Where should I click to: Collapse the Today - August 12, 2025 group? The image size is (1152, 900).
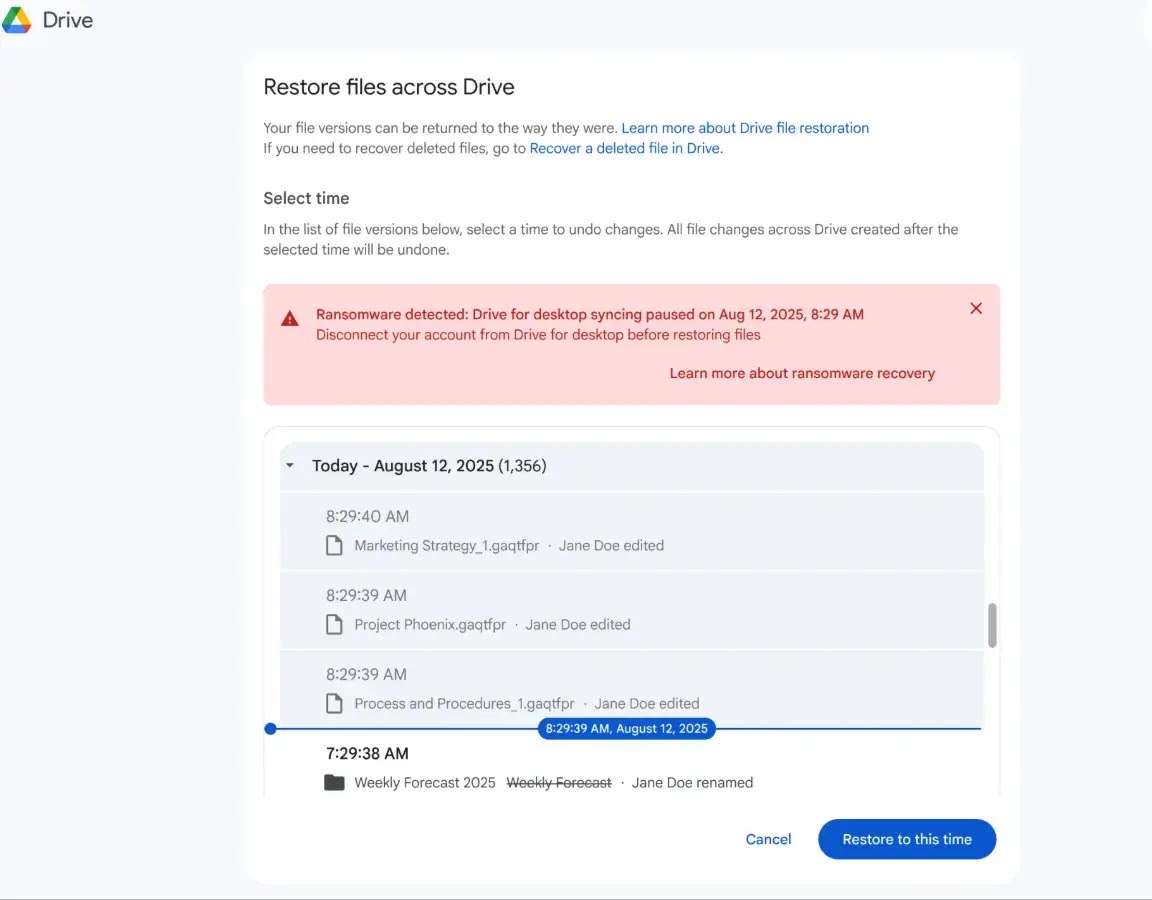[x=290, y=465]
